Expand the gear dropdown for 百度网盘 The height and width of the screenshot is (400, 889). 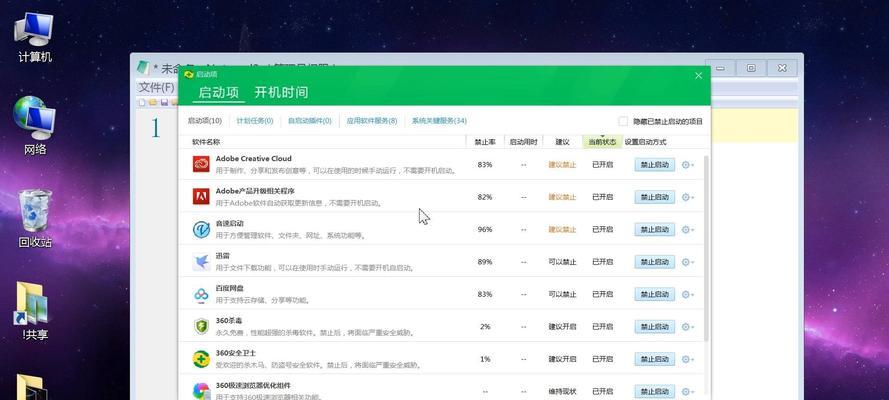click(687, 295)
